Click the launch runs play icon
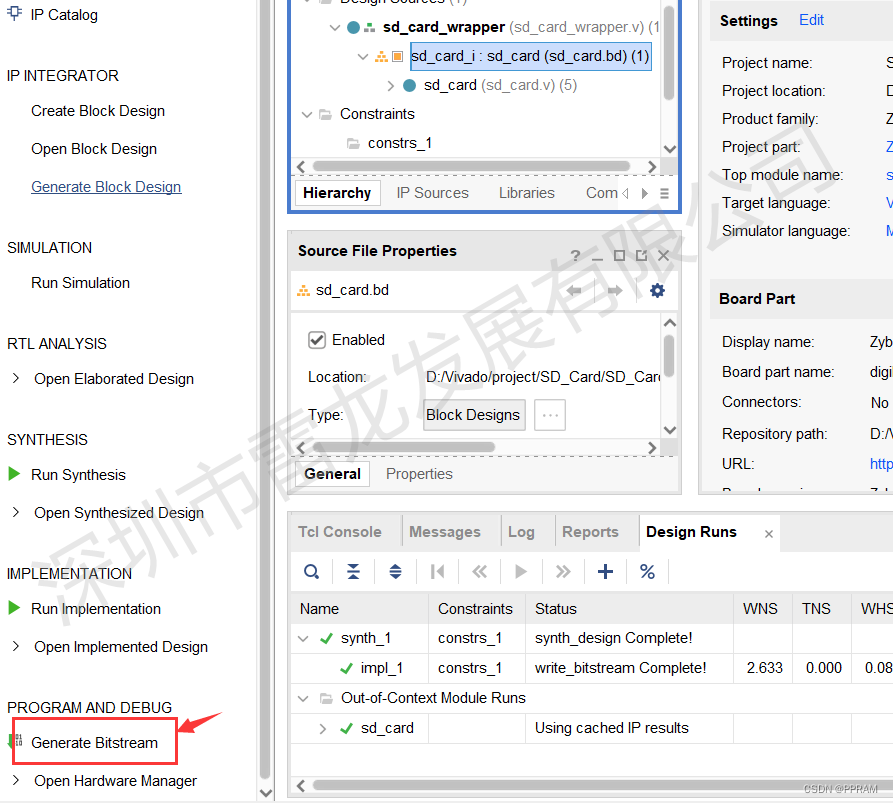Screen dimensions: 893x803 point(521,571)
